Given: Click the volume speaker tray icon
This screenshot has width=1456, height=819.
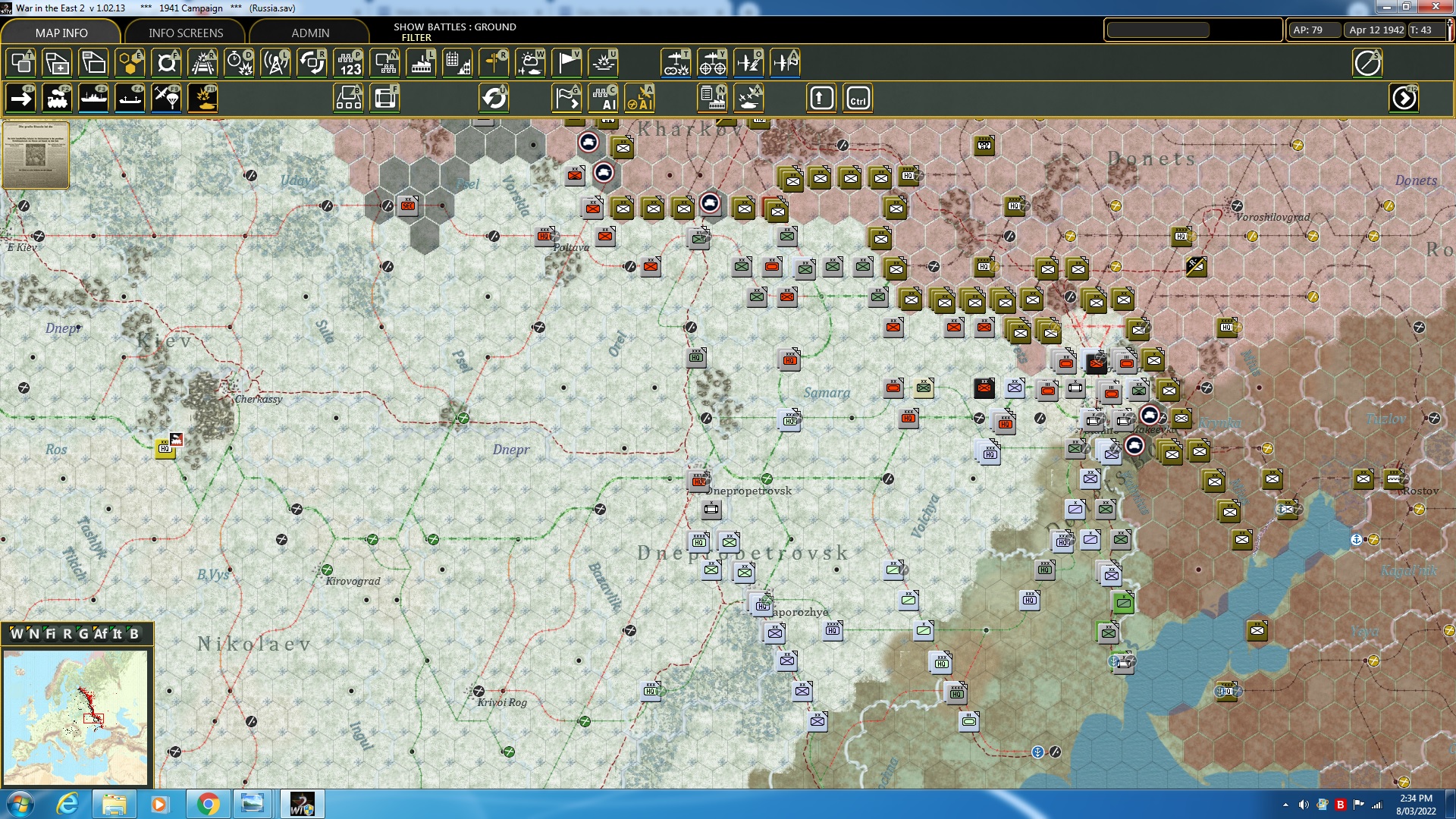Looking at the screenshot, I should pyautogui.click(x=1304, y=805).
